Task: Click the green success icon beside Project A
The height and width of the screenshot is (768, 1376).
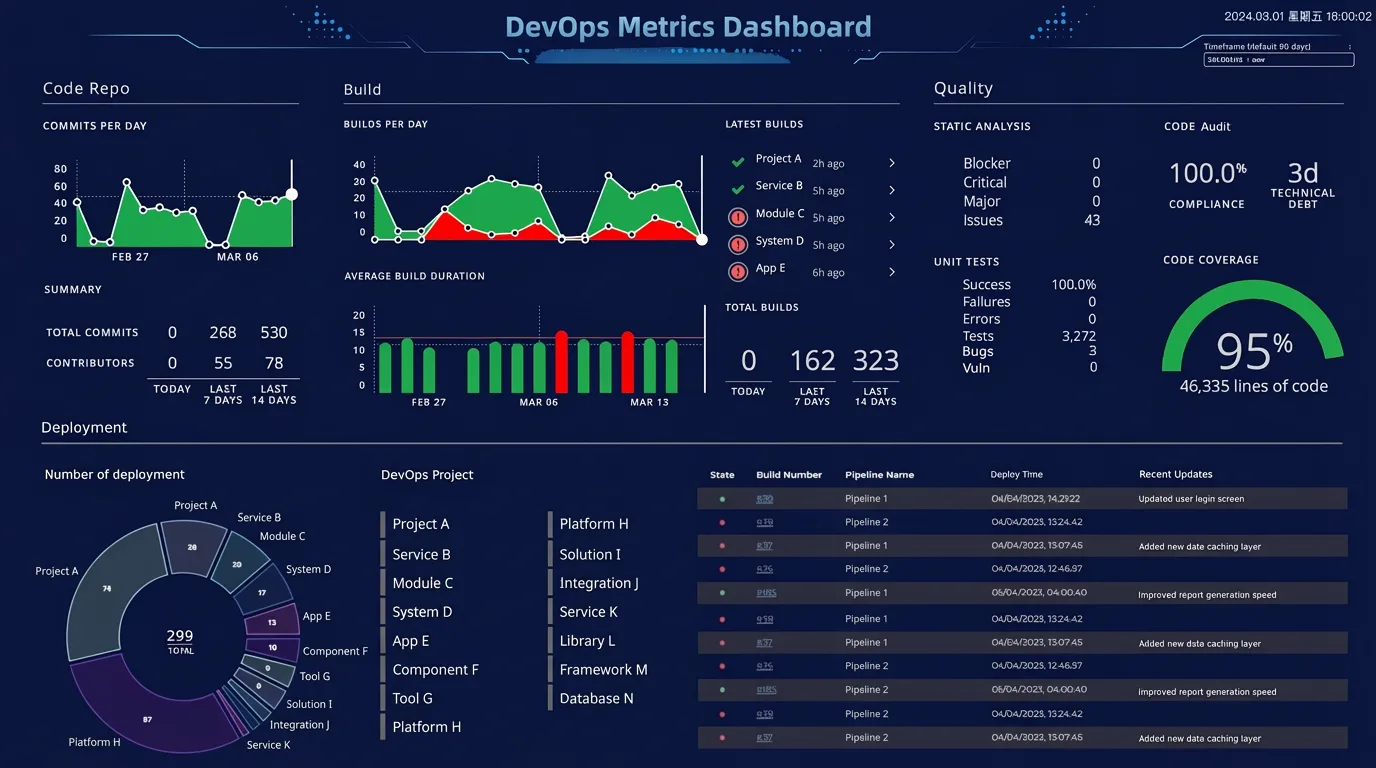Action: (x=740, y=162)
